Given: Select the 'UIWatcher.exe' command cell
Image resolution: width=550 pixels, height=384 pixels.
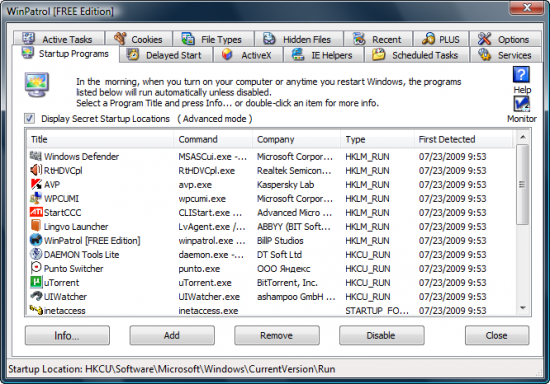Looking at the screenshot, I should click(x=209, y=297).
